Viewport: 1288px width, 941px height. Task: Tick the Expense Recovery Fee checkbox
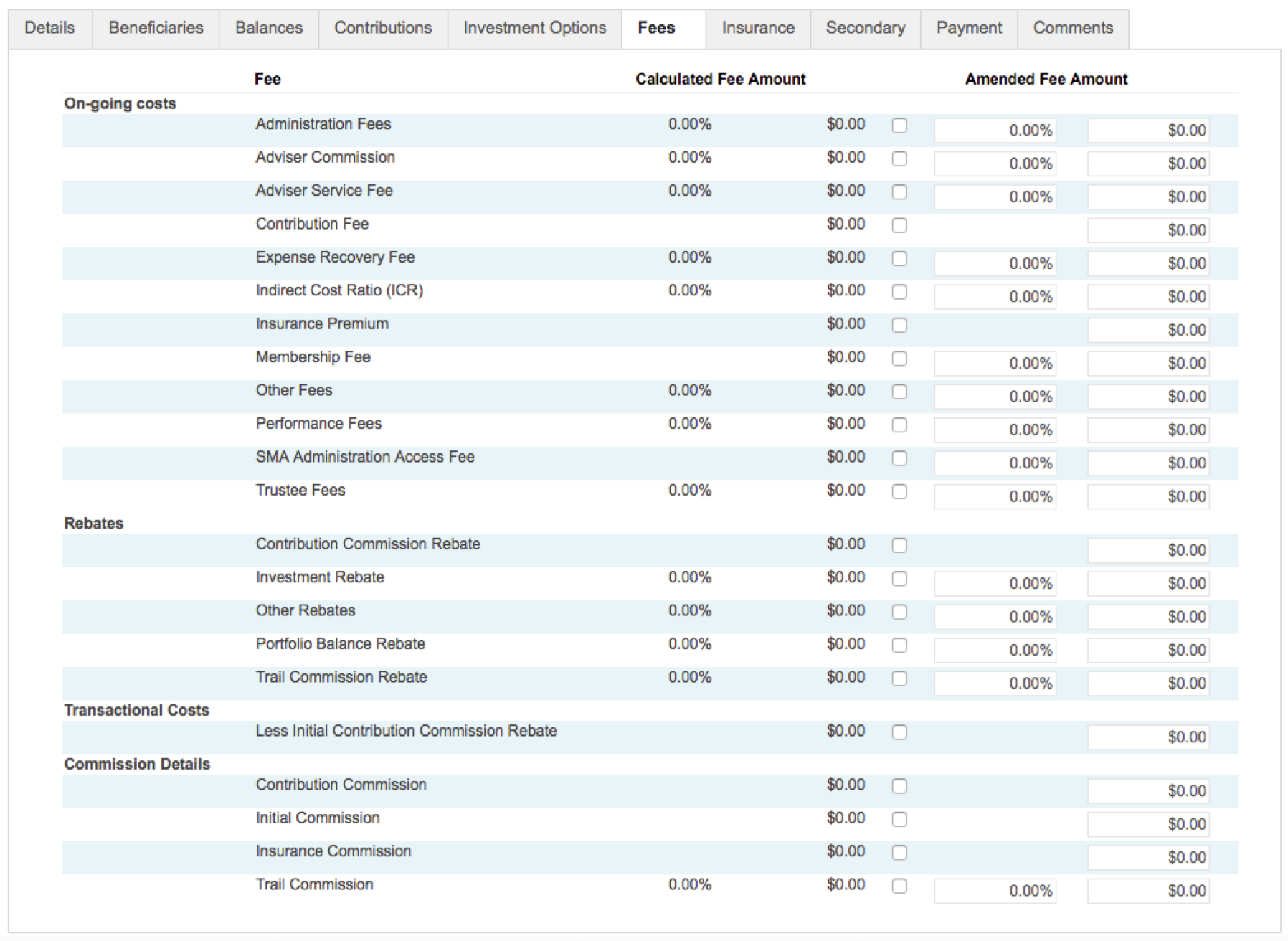899,259
